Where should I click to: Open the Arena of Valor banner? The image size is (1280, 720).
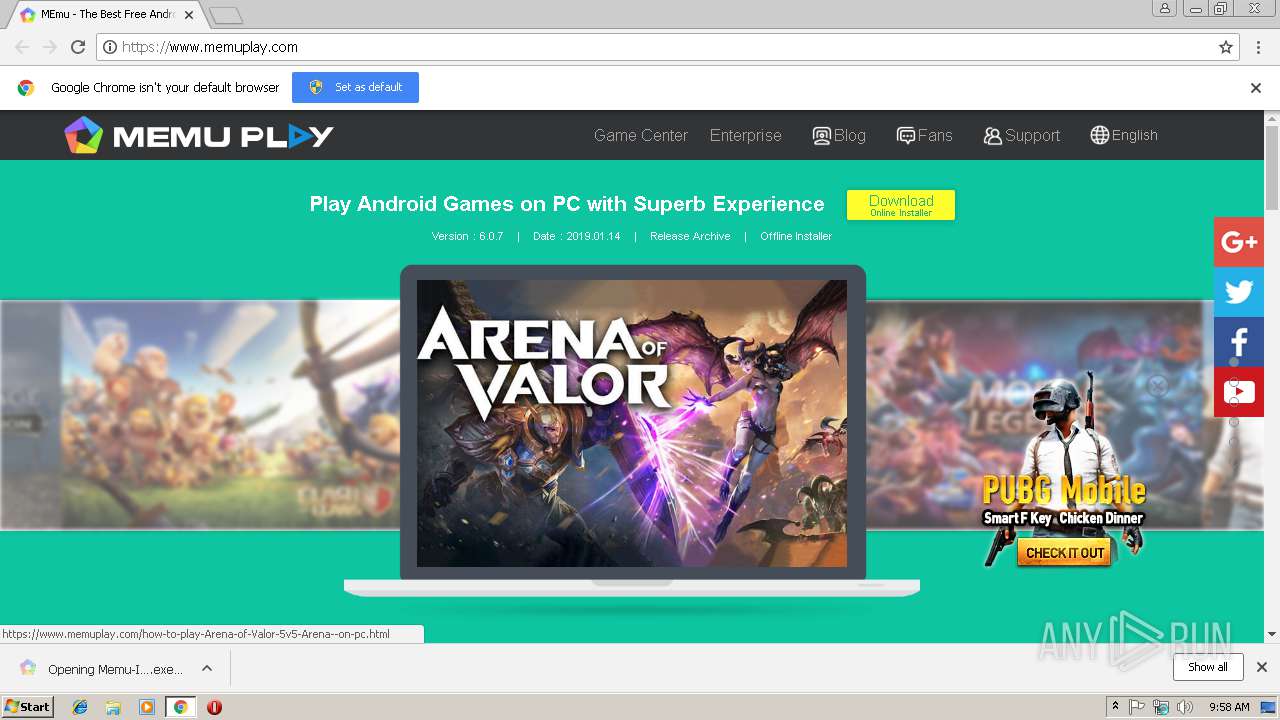coord(632,423)
